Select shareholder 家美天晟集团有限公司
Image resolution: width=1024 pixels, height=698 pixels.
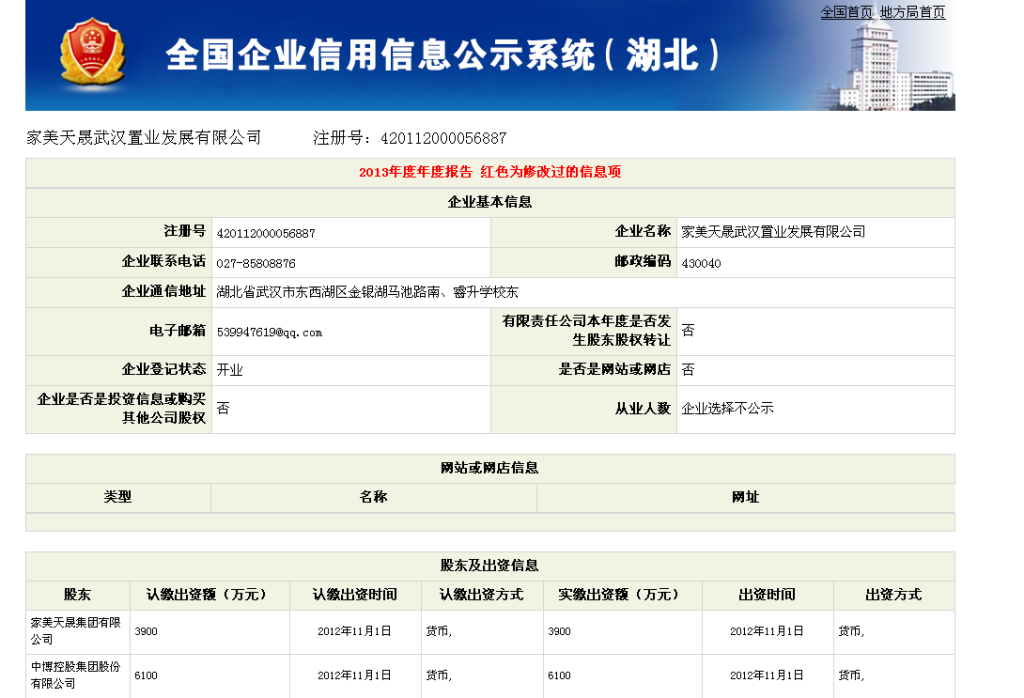(x=76, y=631)
